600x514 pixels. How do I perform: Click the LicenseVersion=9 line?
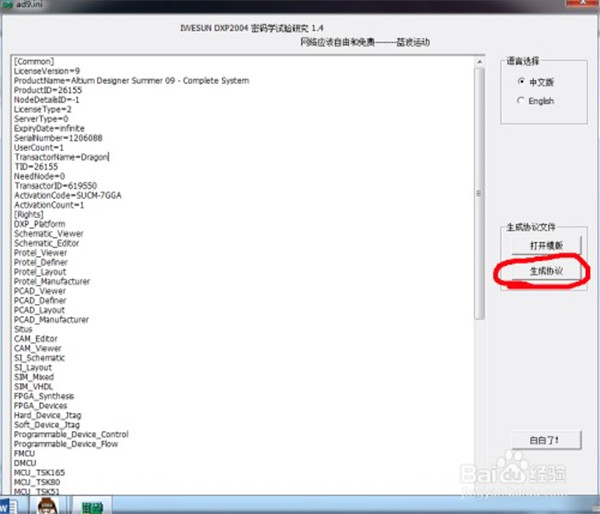47,71
